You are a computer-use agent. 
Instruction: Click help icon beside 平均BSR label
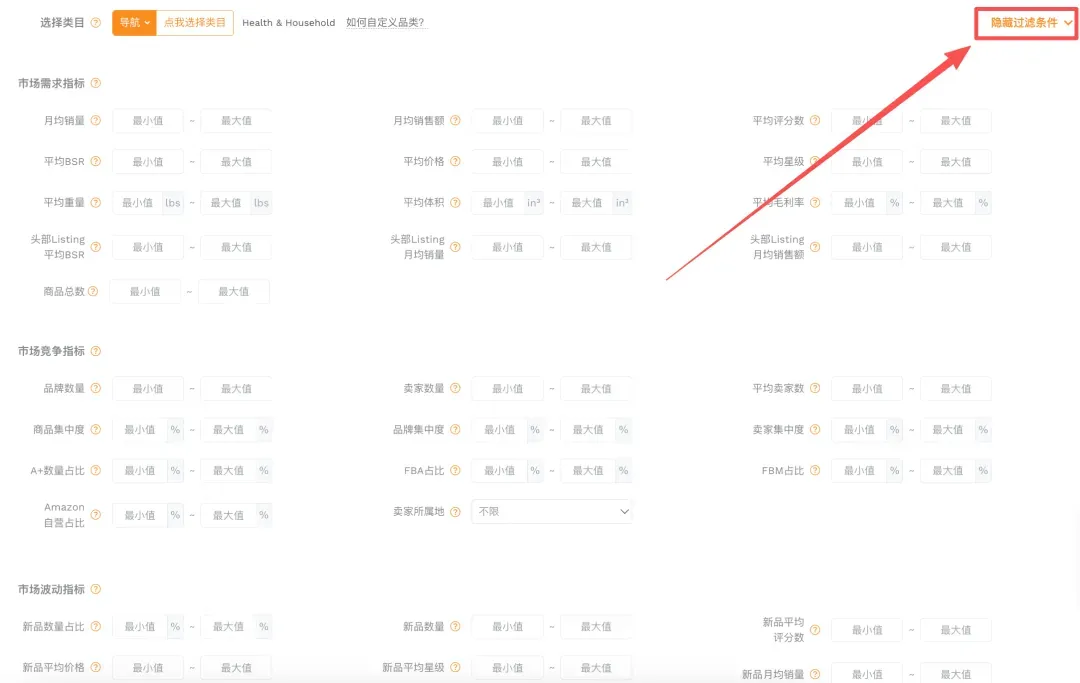pyautogui.click(x=96, y=161)
